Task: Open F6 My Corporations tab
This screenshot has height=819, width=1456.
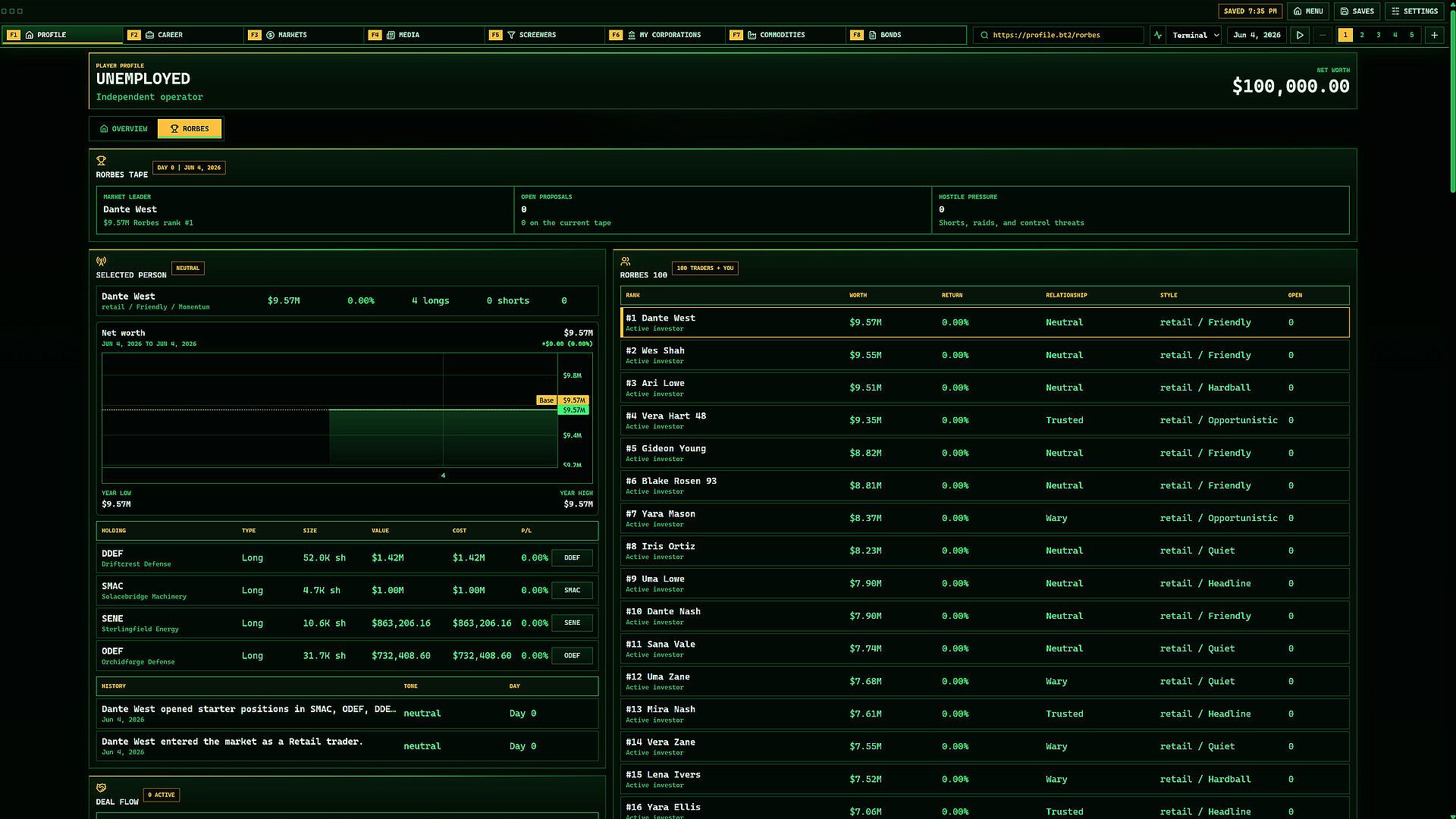Action: tap(667, 35)
